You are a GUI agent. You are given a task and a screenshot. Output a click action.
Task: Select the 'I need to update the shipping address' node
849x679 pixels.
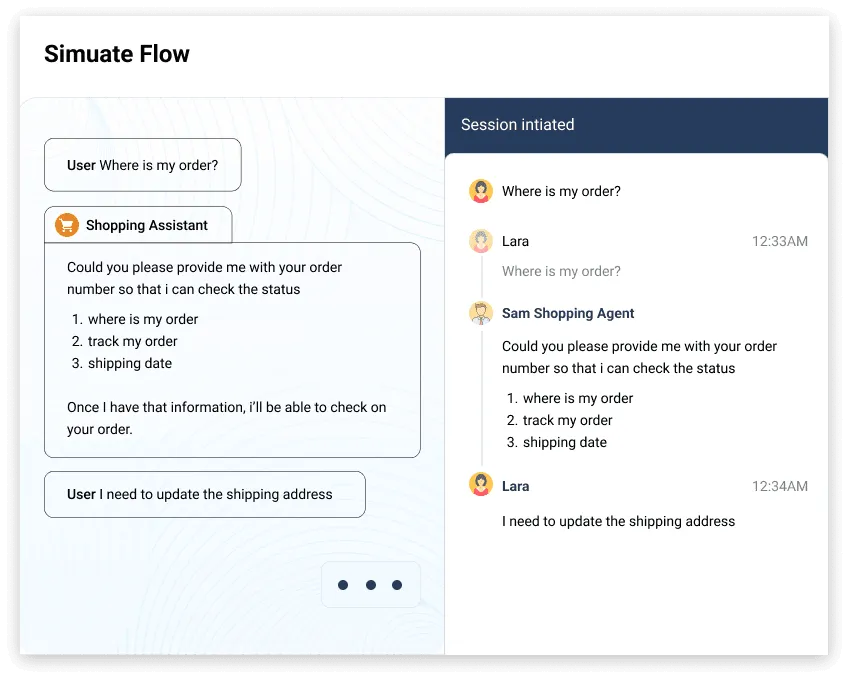(x=204, y=494)
